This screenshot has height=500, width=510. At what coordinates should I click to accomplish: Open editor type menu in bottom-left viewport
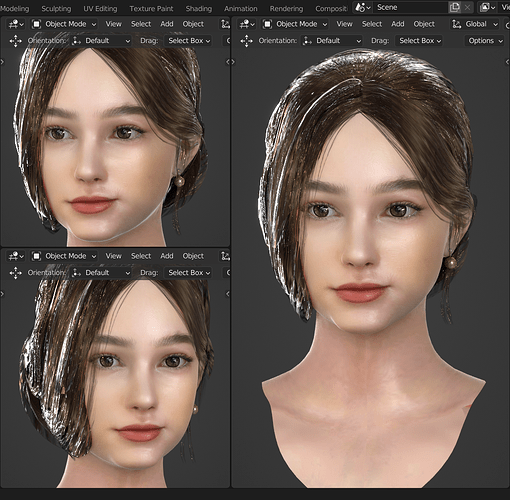click(x=16, y=256)
